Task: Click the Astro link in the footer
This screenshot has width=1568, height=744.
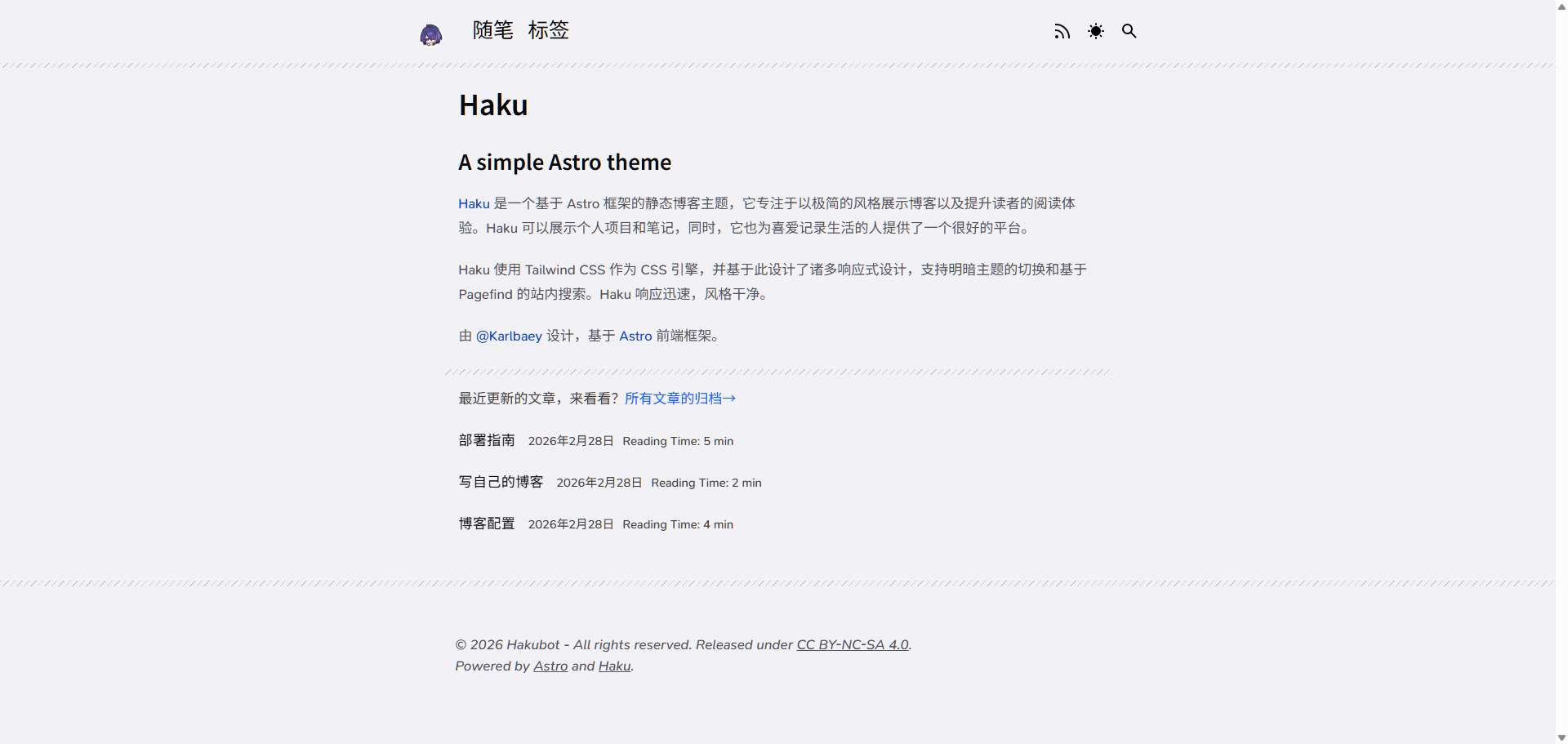Action: [550, 666]
